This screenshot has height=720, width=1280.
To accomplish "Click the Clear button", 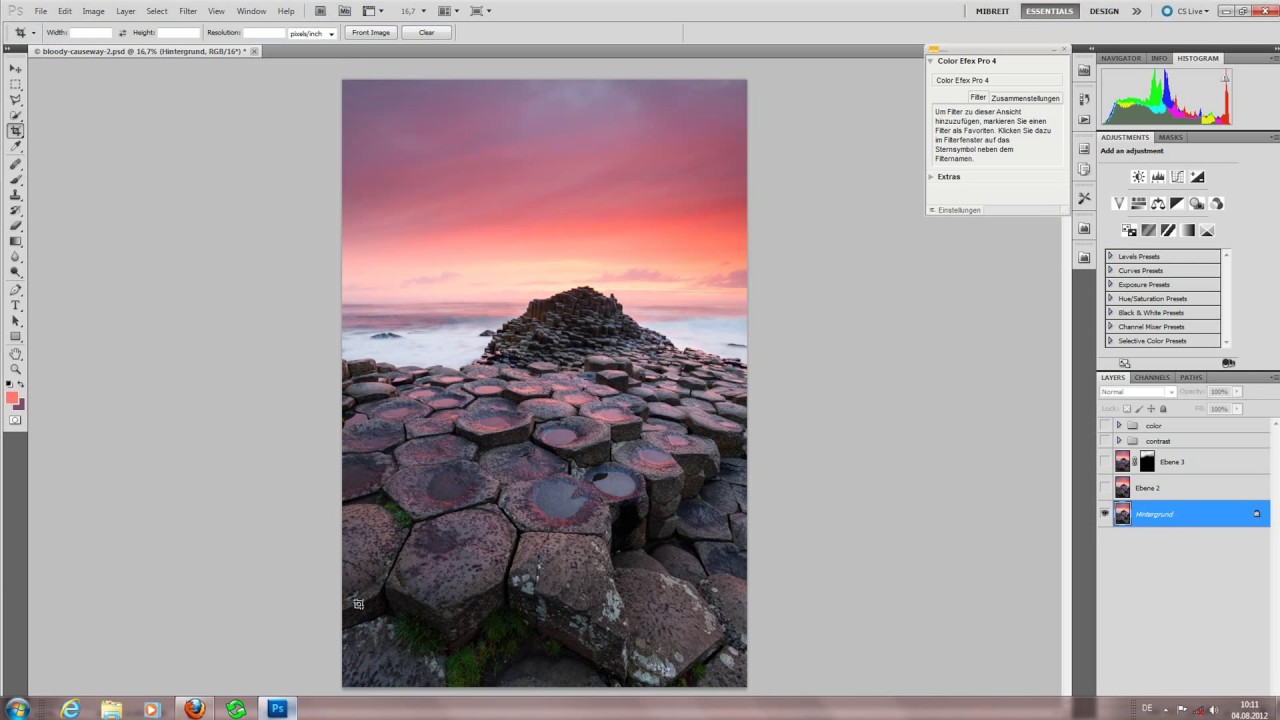I will (x=427, y=33).
